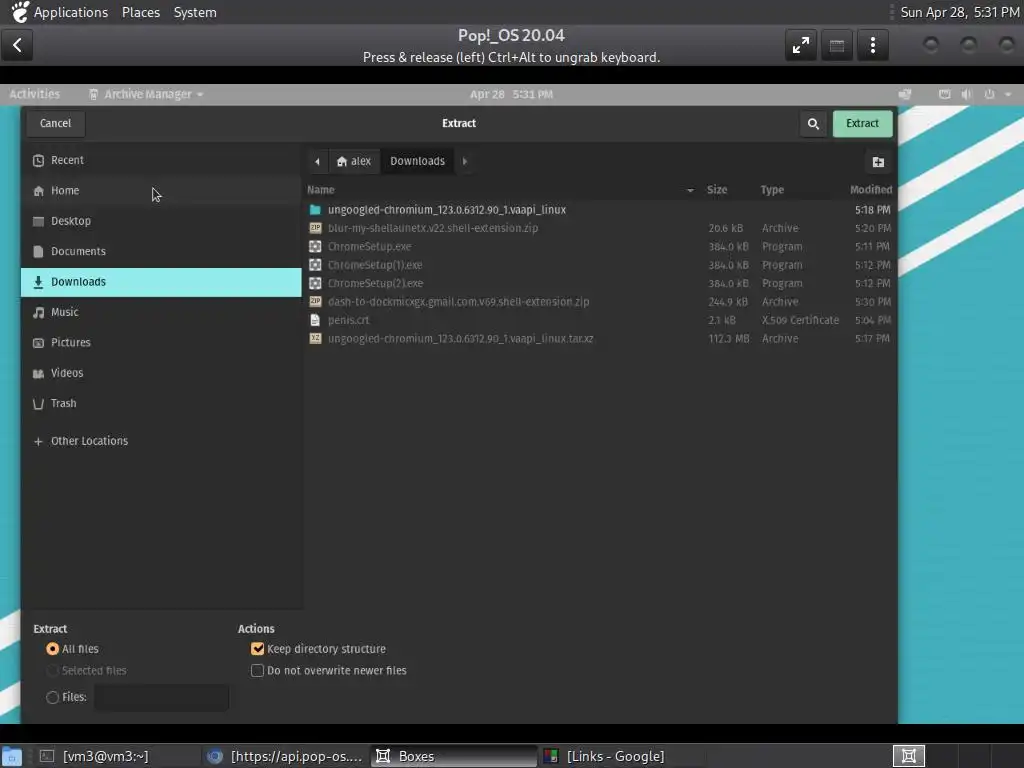Click blur-my-shell extension zip row
Viewport: 1024px width, 768px height.
click(x=600, y=228)
